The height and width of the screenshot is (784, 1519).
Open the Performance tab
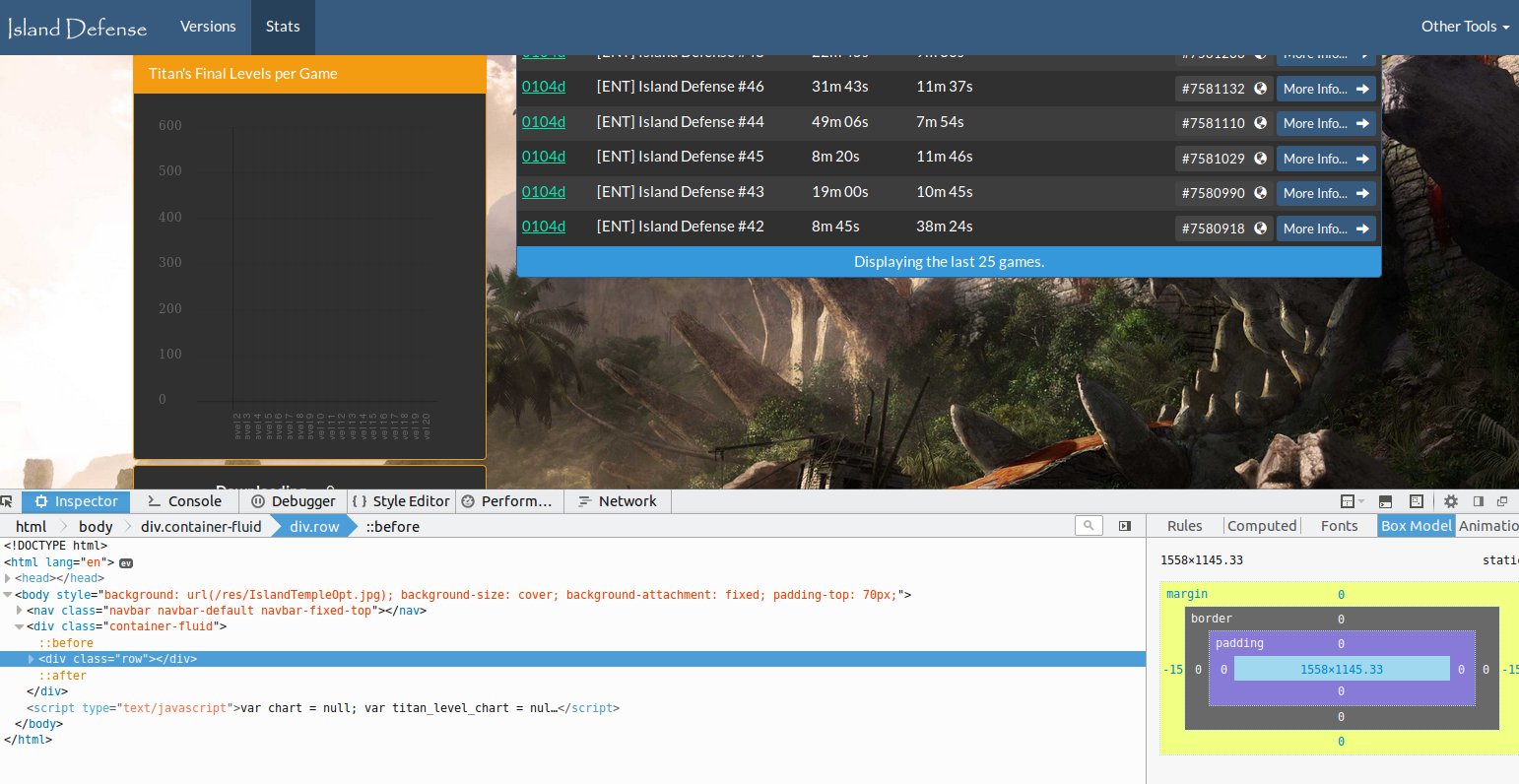508,501
